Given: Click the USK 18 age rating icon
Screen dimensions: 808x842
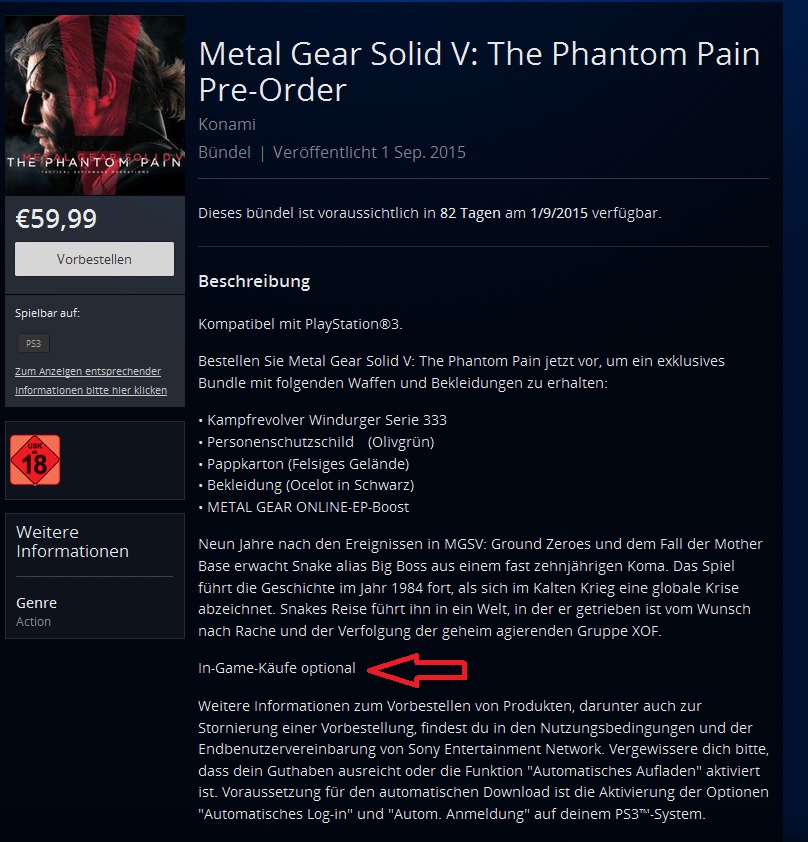Looking at the screenshot, I should [35, 460].
